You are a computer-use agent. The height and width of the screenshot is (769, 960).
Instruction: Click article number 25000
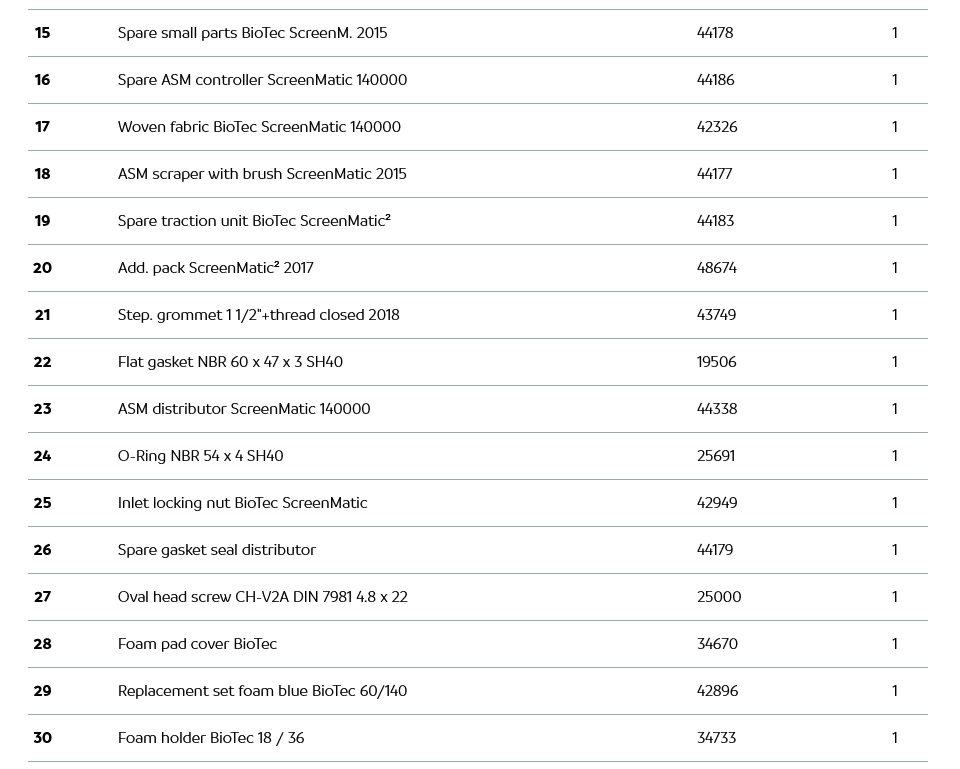(x=719, y=597)
